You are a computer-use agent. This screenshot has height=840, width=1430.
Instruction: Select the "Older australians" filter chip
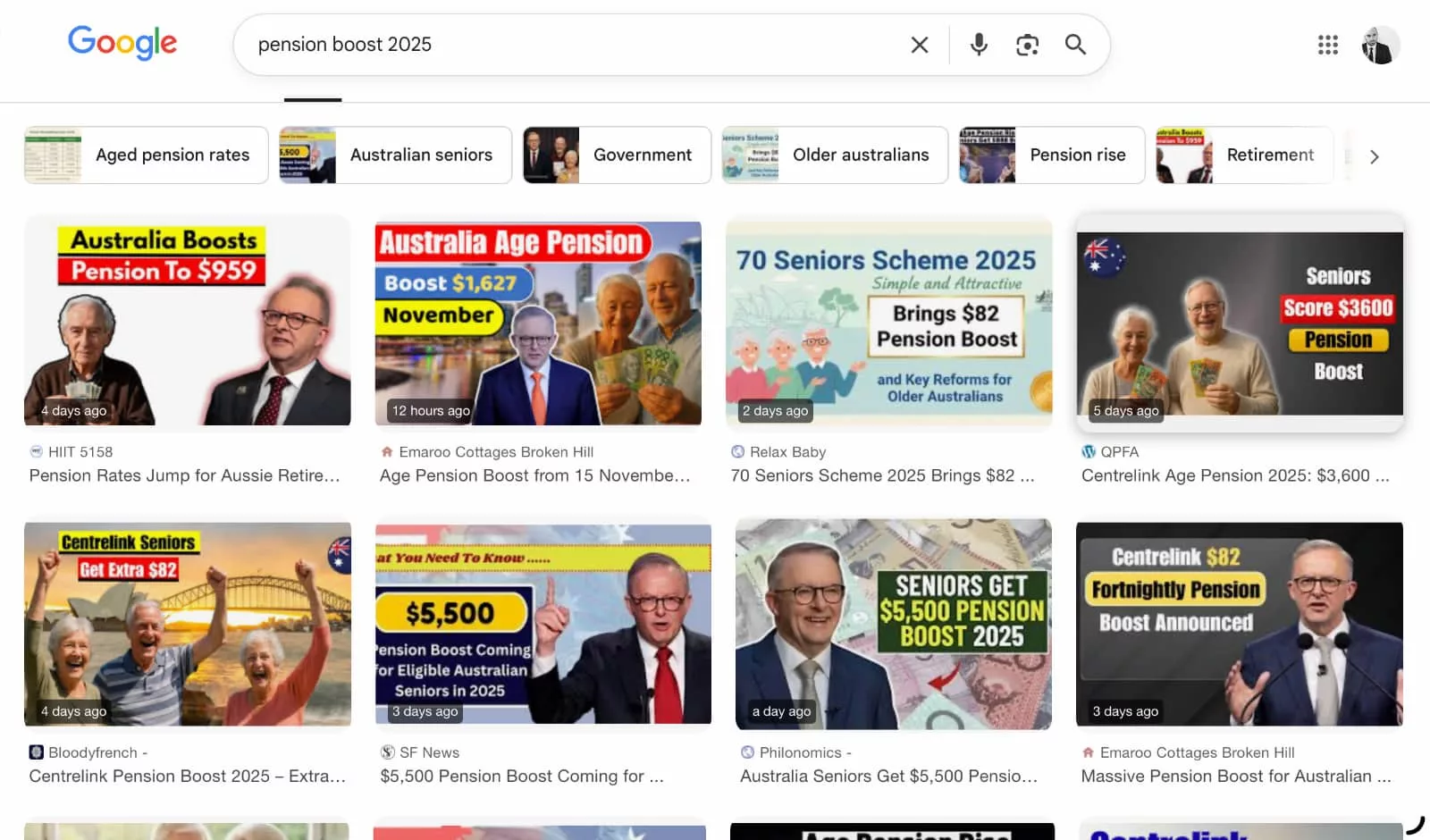pyautogui.click(x=861, y=155)
